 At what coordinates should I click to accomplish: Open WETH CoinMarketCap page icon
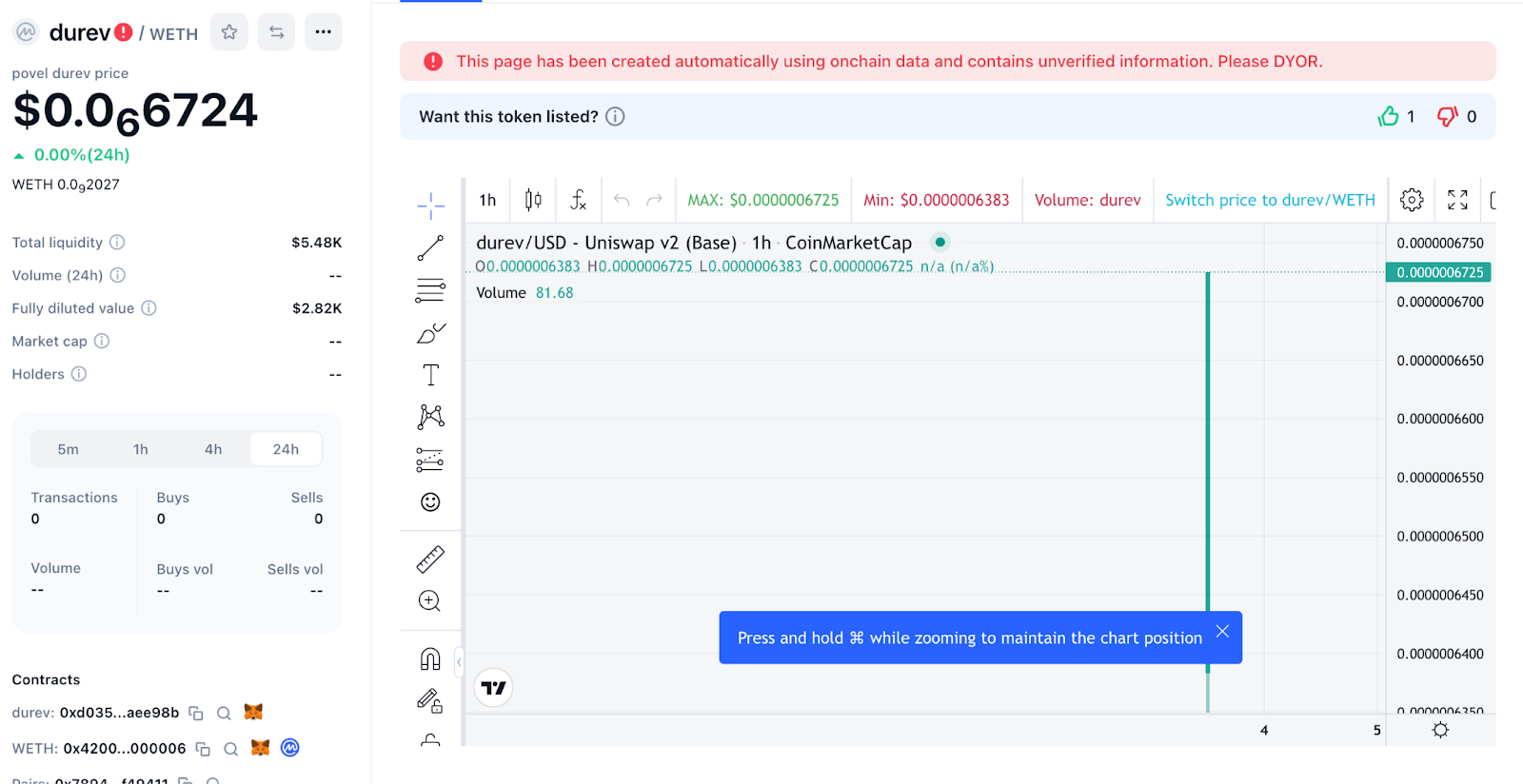coord(290,748)
